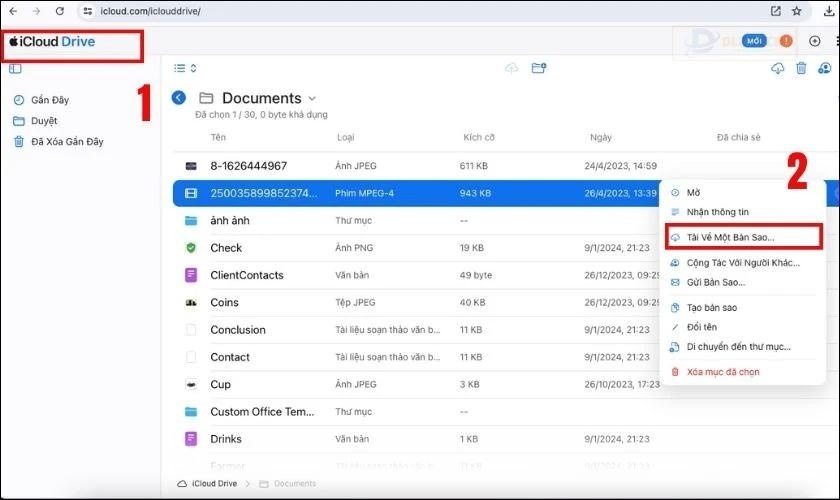Click the download cloud icon in the toolbar
This screenshot has width=840, height=500.
(777, 68)
